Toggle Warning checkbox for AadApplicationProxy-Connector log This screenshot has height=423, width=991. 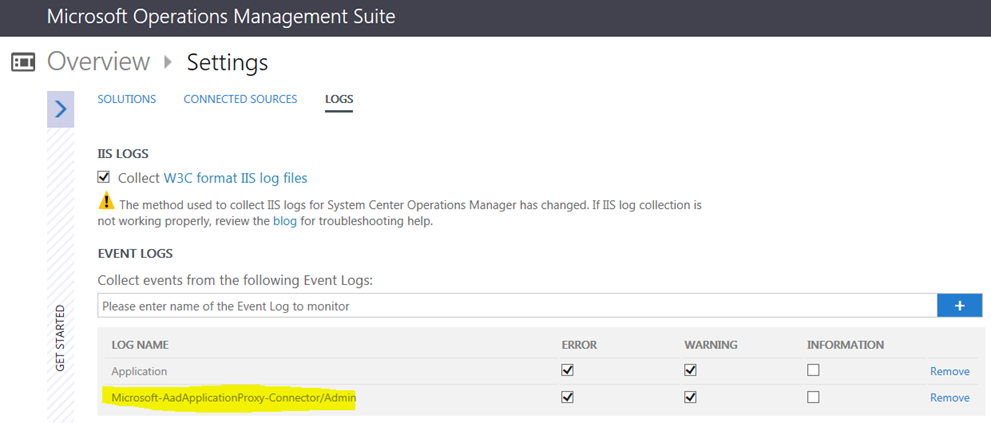690,397
